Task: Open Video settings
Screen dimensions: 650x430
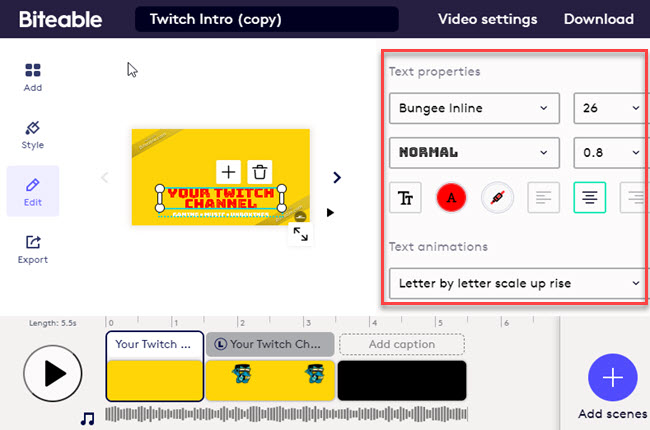Action: coord(488,19)
